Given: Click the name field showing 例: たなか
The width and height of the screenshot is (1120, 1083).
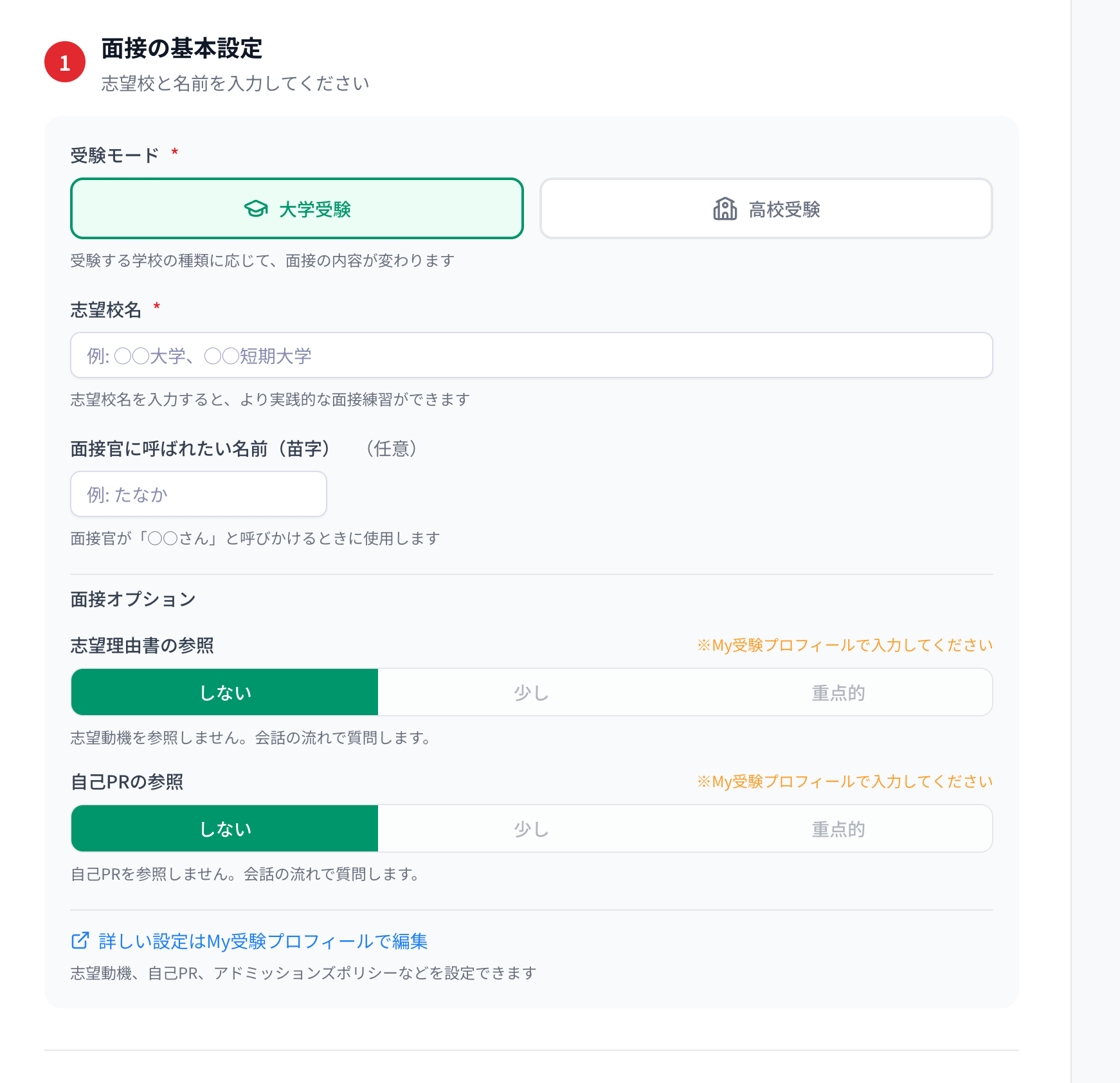Looking at the screenshot, I should point(198,494).
